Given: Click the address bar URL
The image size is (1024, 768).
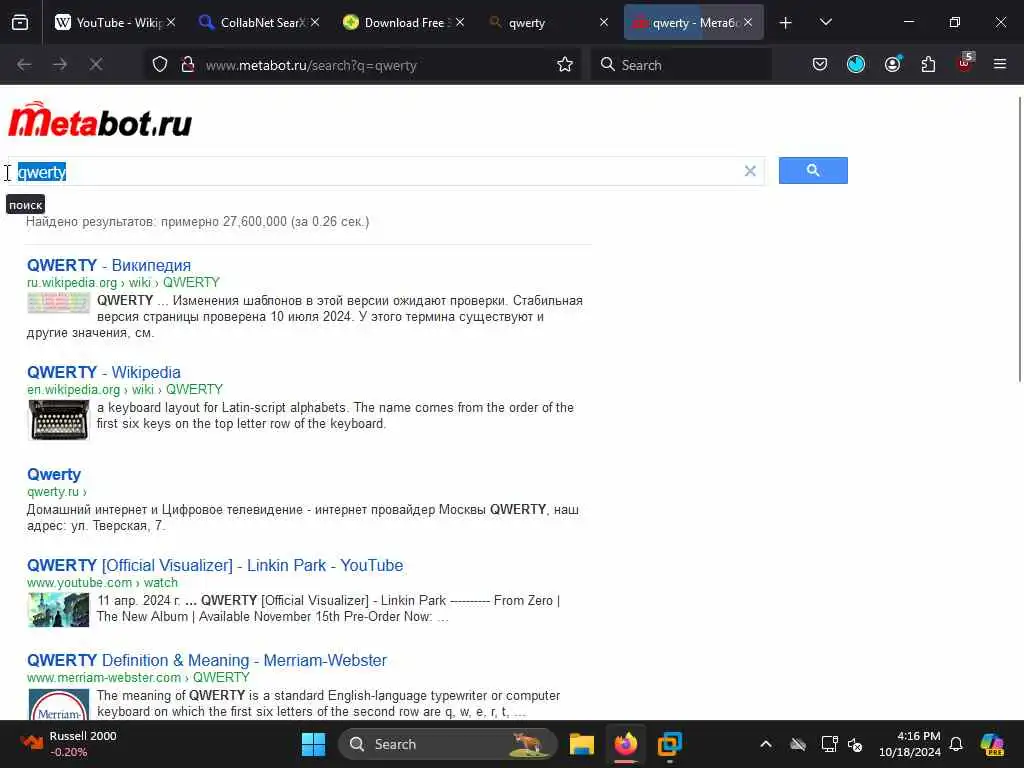Looking at the screenshot, I should 311,65.
